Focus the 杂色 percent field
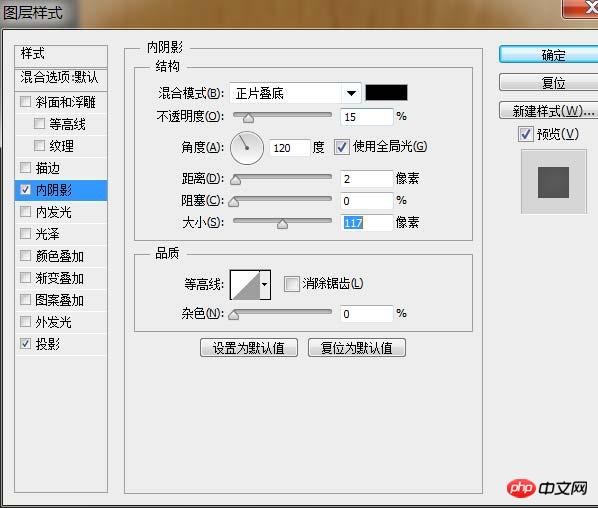The height and width of the screenshot is (508, 598). (367, 314)
